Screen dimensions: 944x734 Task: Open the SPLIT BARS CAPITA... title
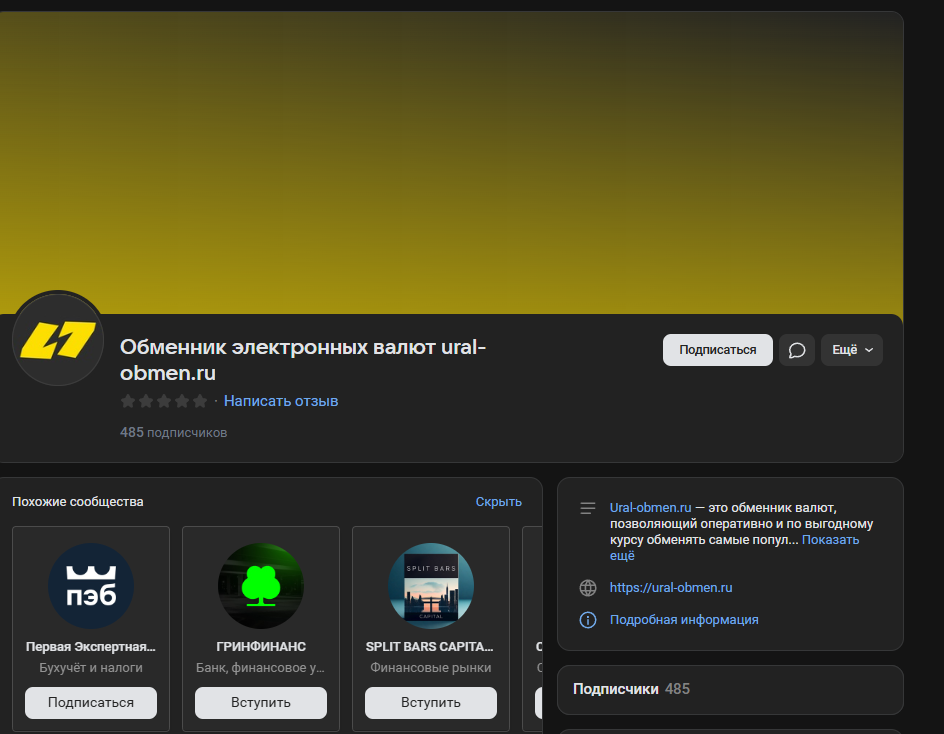430,647
